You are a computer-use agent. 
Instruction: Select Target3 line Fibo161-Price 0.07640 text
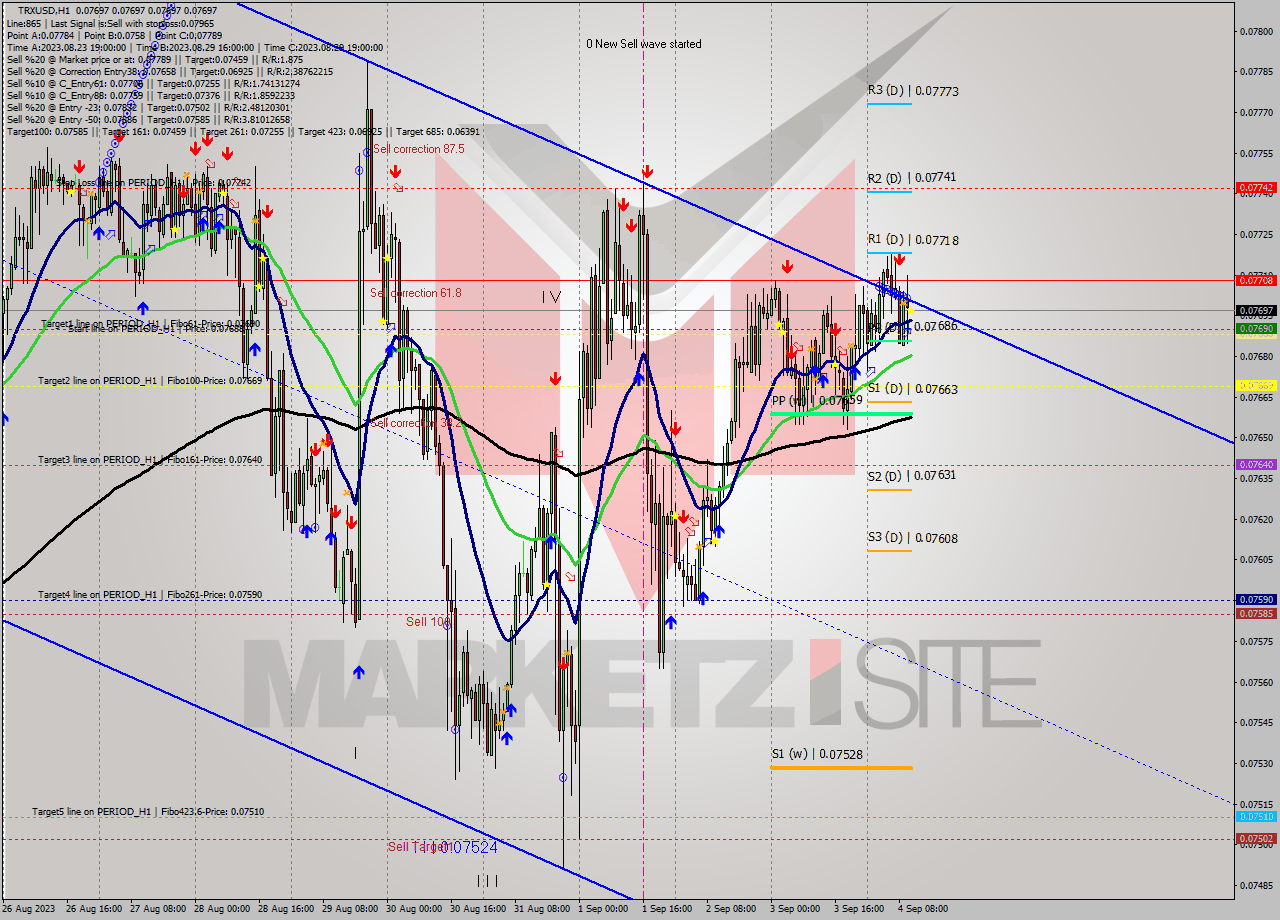tap(150, 460)
